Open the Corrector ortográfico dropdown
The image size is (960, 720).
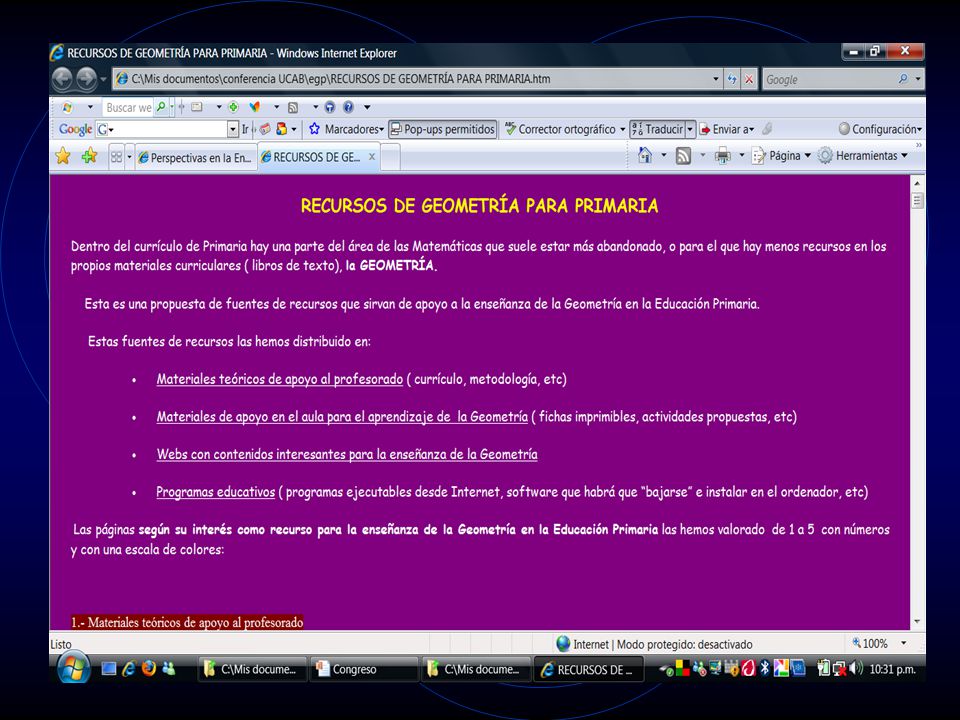(x=623, y=130)
